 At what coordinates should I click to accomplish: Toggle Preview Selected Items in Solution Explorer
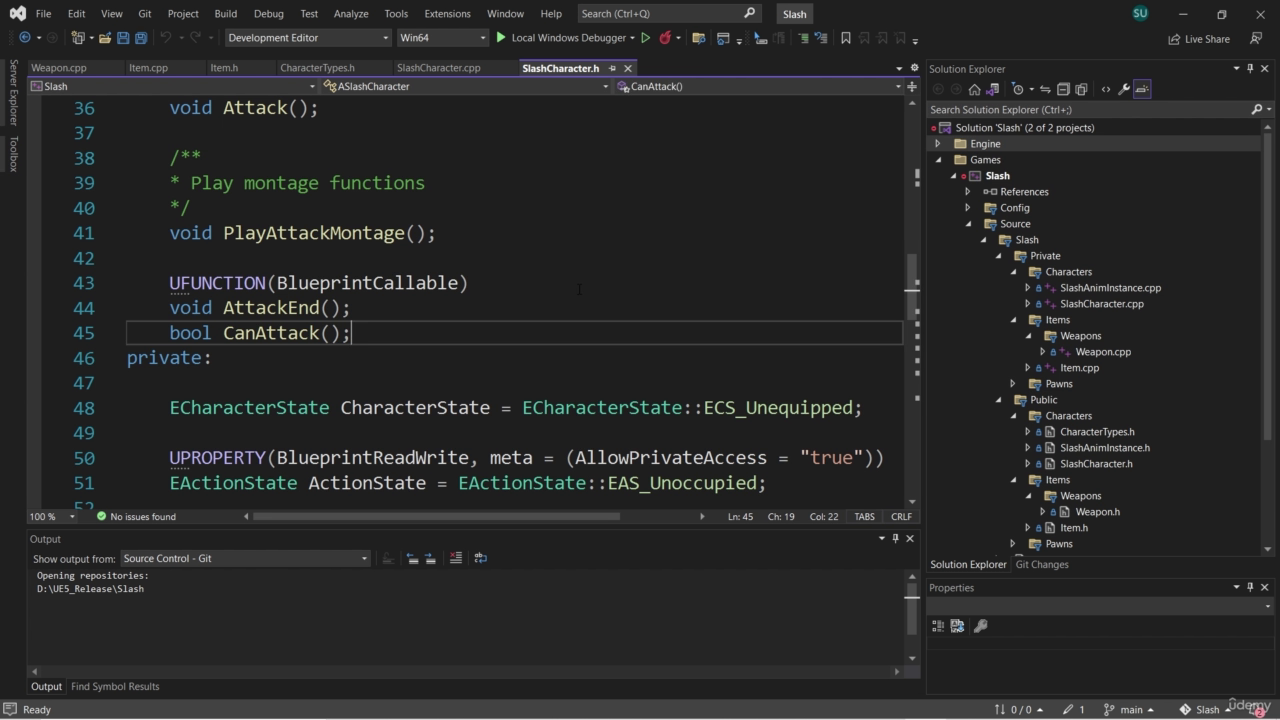1142,89
